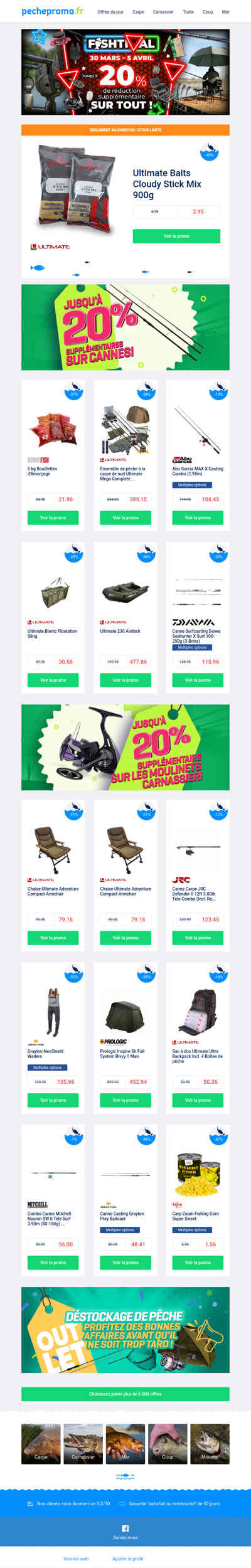Click the Abu Garcia brand logo
251x1568 pixels.
coord(183,460)
